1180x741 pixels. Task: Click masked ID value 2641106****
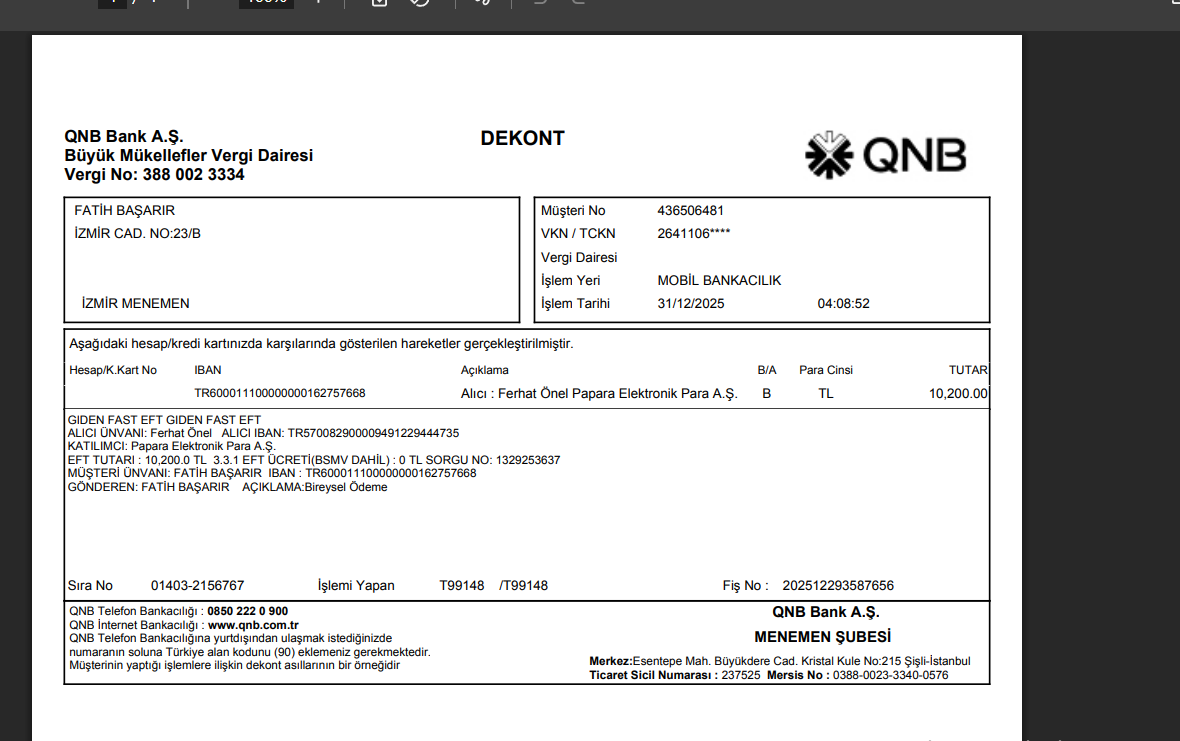point(693,234)
